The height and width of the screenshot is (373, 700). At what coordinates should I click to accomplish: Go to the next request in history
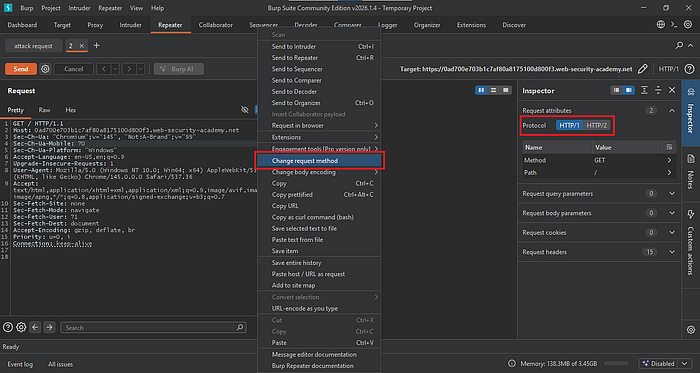point(129,69)
